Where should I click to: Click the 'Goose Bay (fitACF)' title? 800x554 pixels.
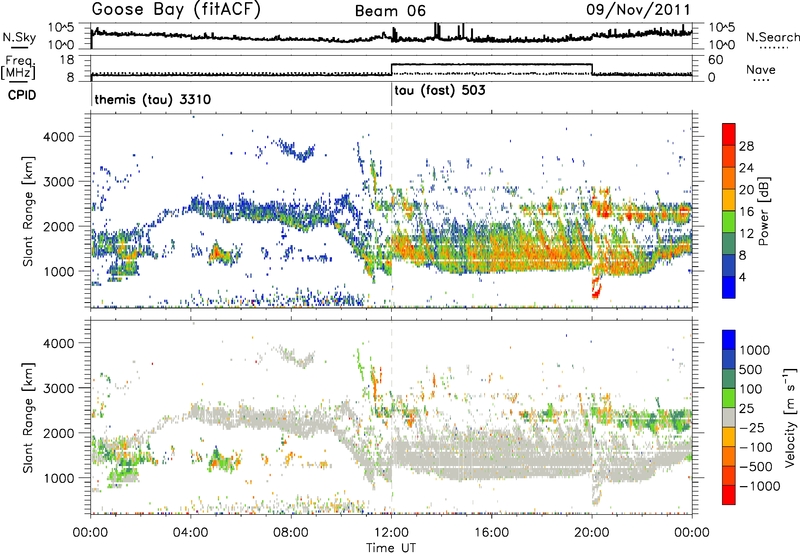(176, 10)
